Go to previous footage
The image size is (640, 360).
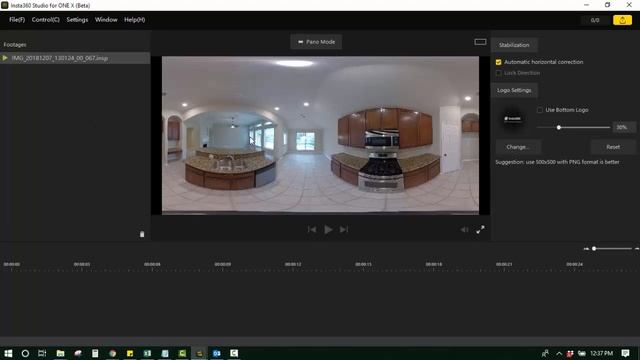coord(312,229)
